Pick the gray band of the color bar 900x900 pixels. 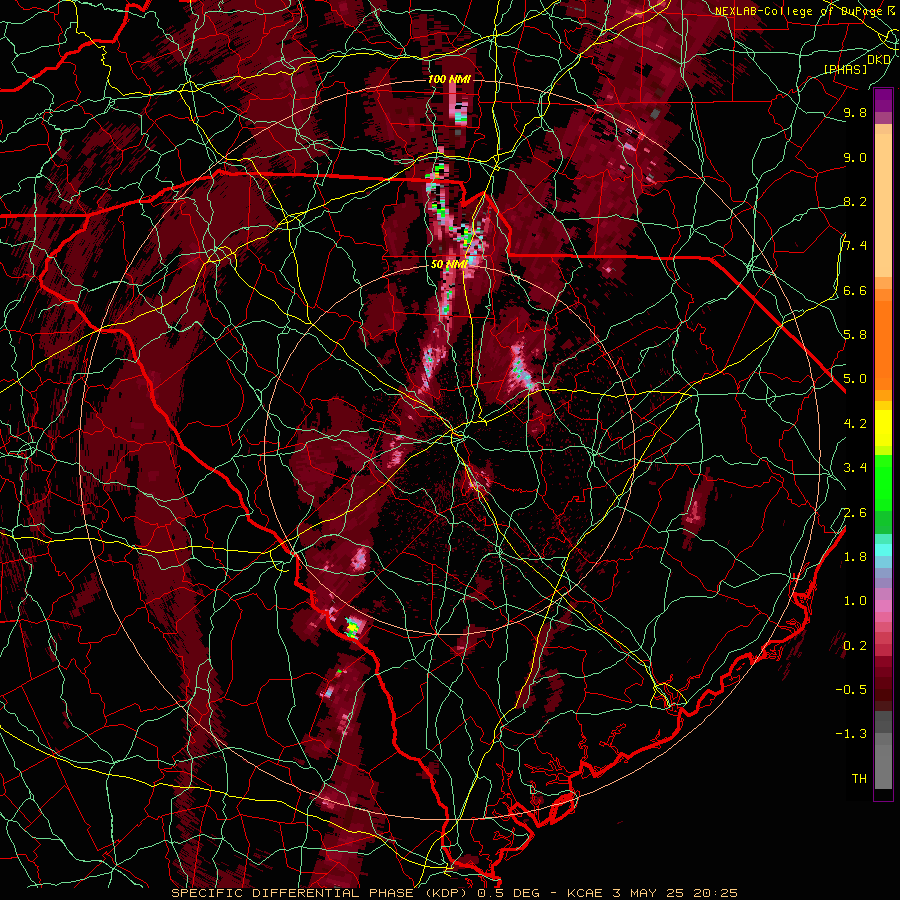883,749
